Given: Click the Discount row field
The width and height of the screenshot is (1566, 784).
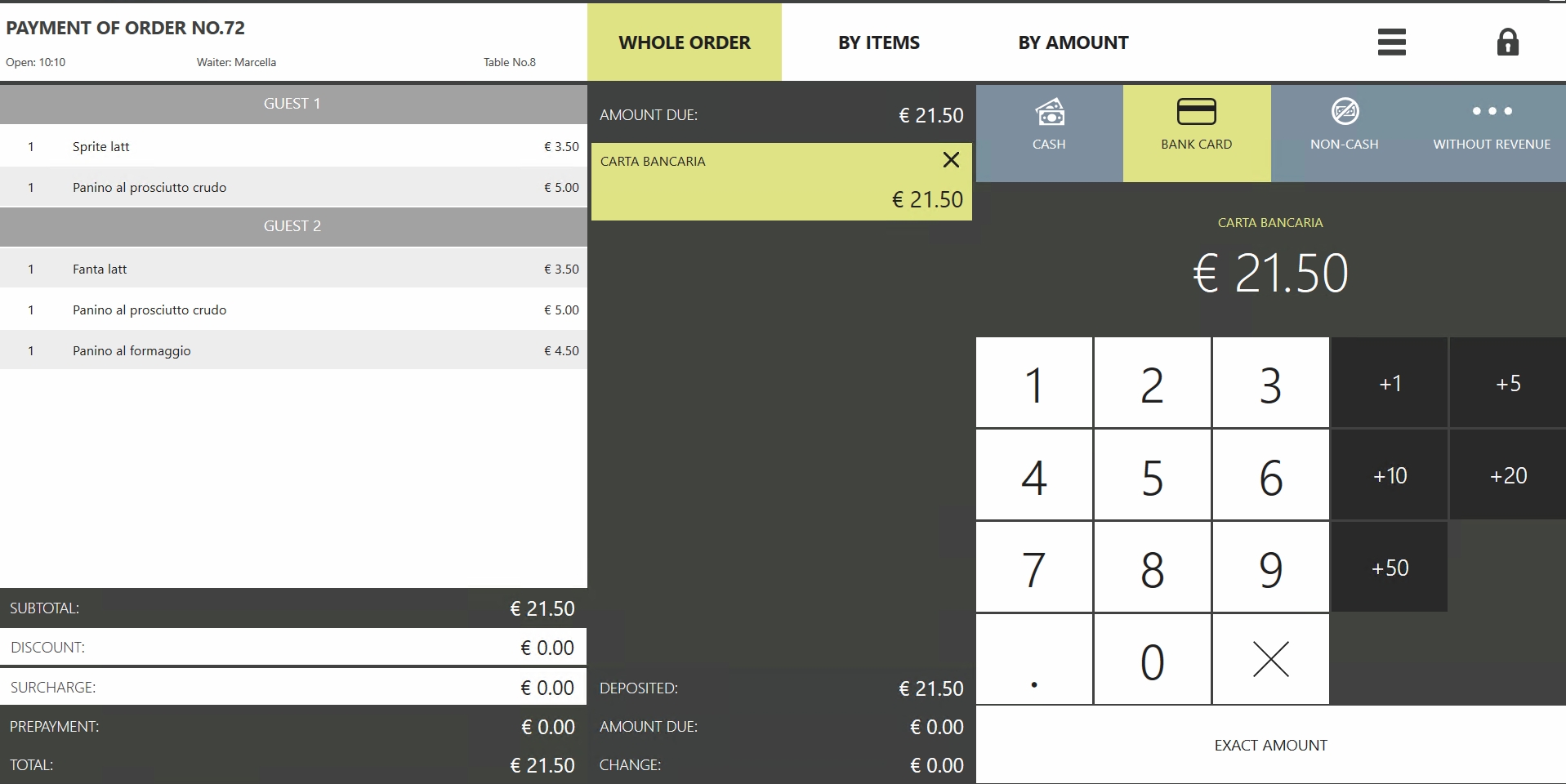Looking at the screenshot, I should click(293, 648).
